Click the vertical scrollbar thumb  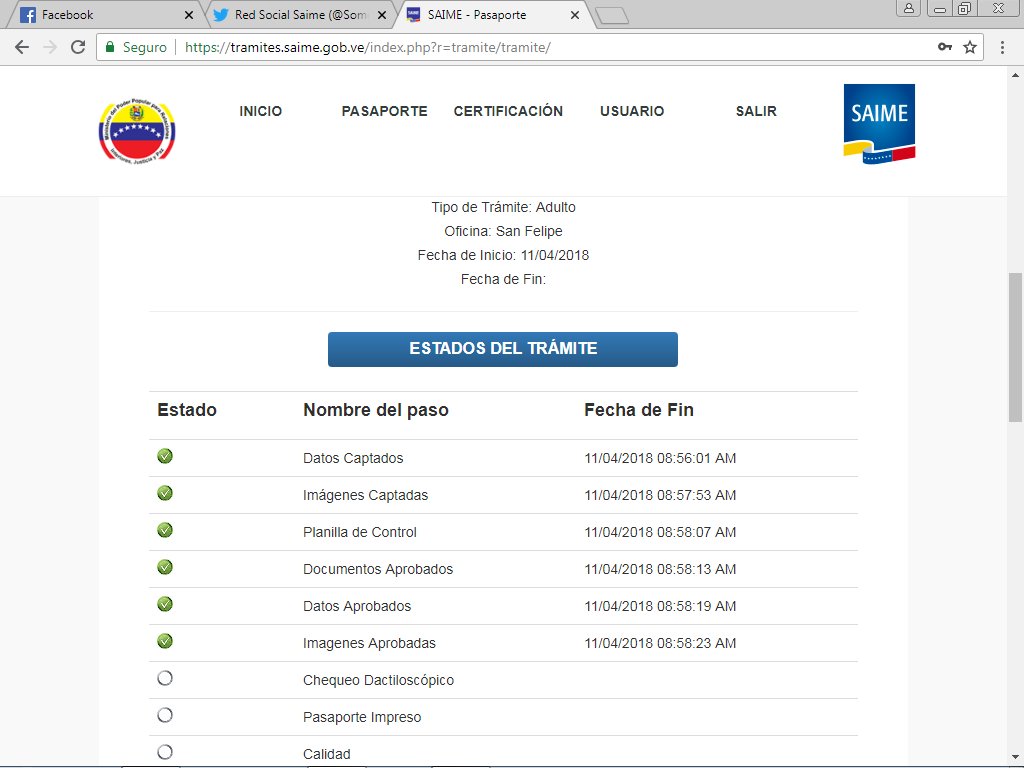(x=1015, y=347)
